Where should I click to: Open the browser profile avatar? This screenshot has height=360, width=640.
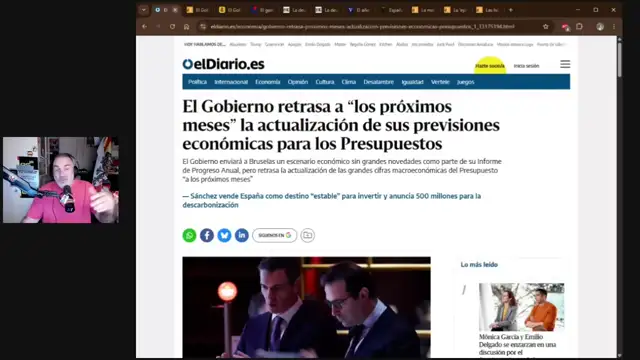[600, 27]
